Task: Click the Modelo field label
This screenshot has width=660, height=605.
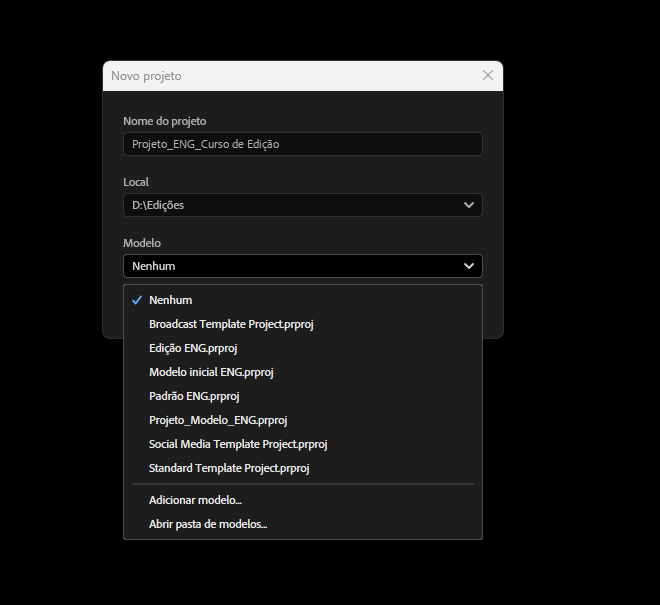Action: tap(142, 243)
